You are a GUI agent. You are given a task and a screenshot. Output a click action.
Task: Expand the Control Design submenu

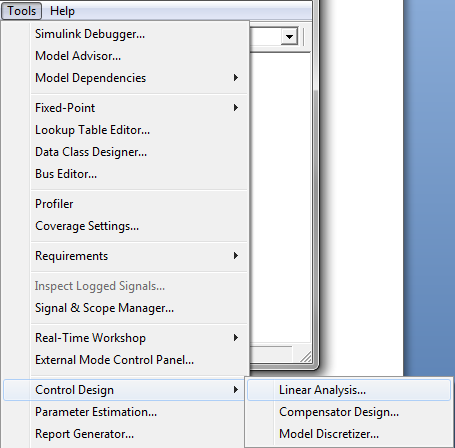pyautogui.click(x=123, y=390)
